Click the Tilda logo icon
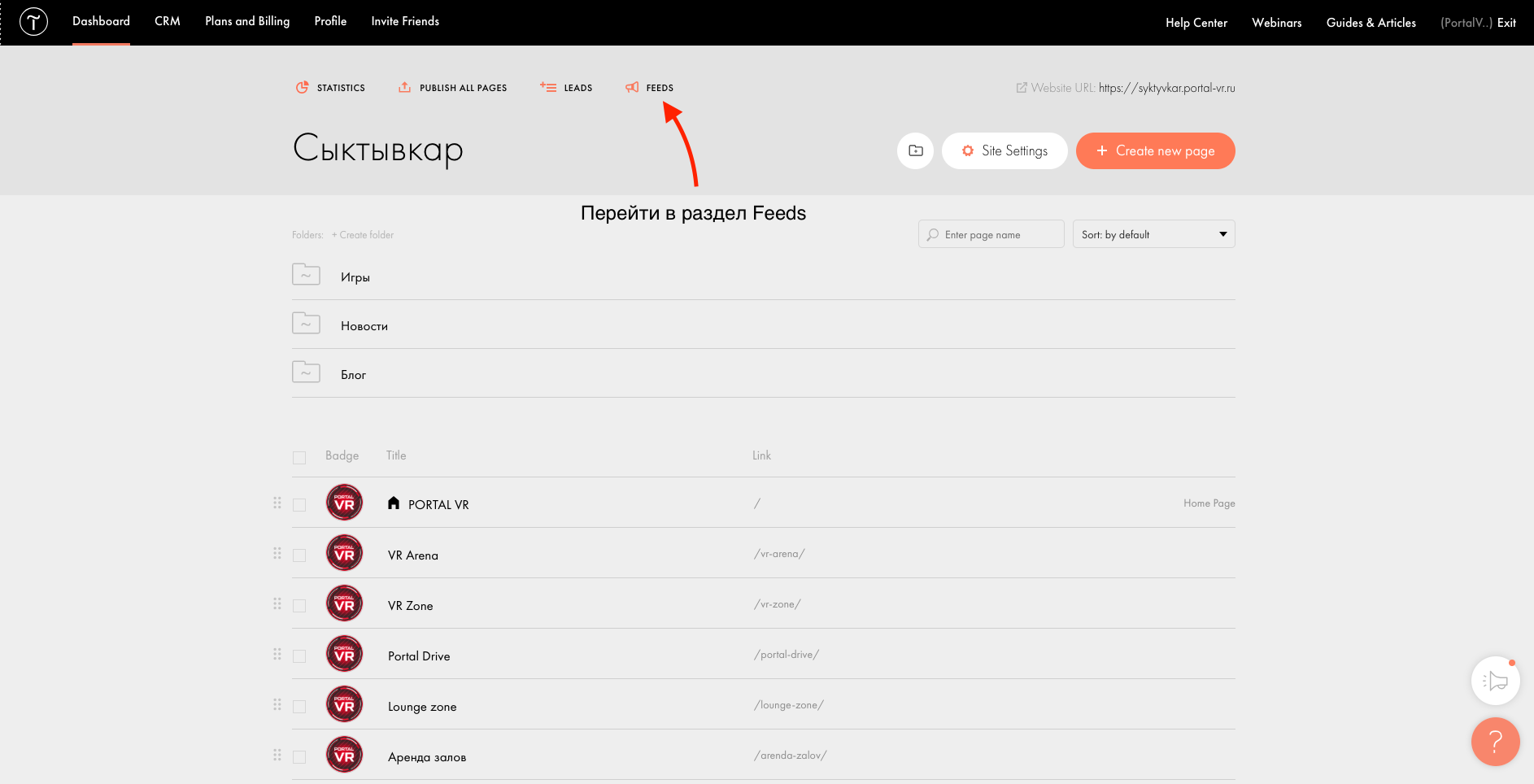Viewport: 1534px width, 784px height. pos(33,22)
